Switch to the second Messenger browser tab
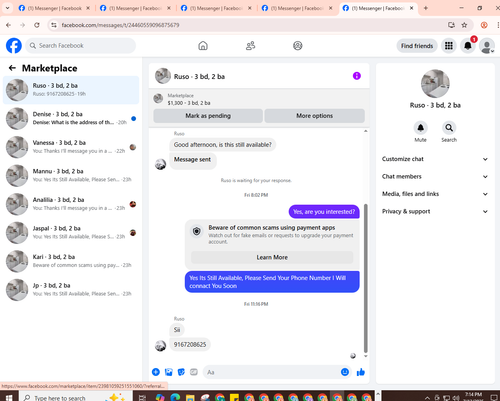 [135, 8]
